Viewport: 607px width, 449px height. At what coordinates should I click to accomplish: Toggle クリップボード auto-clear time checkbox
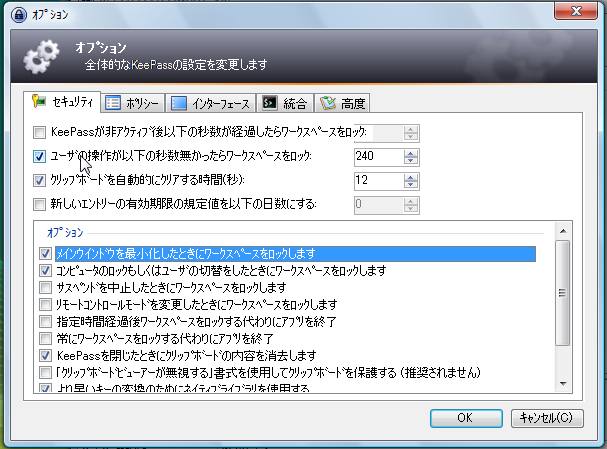point(39,180)
